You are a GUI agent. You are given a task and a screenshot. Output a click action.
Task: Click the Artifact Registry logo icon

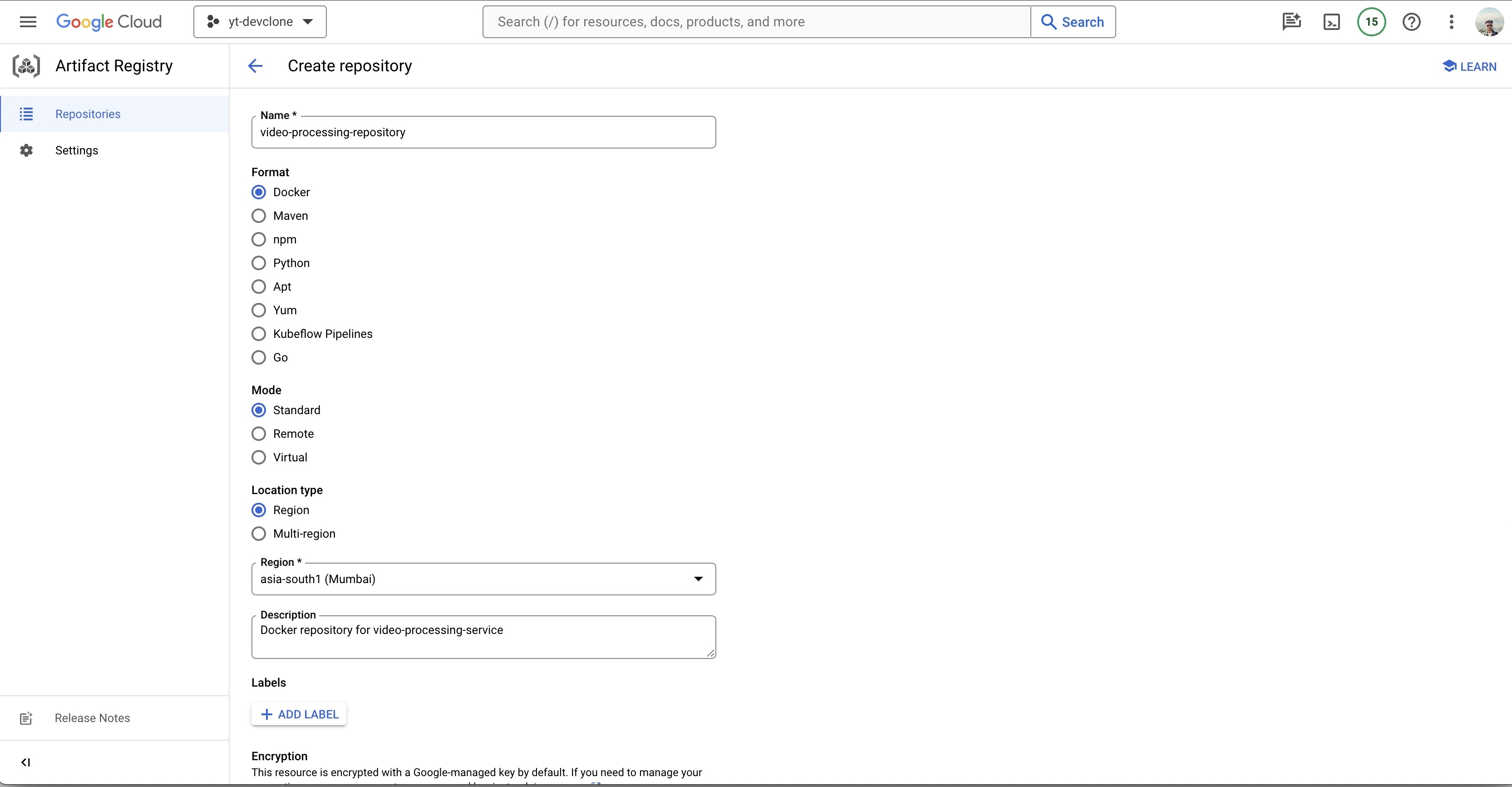(x=26, y=66)
